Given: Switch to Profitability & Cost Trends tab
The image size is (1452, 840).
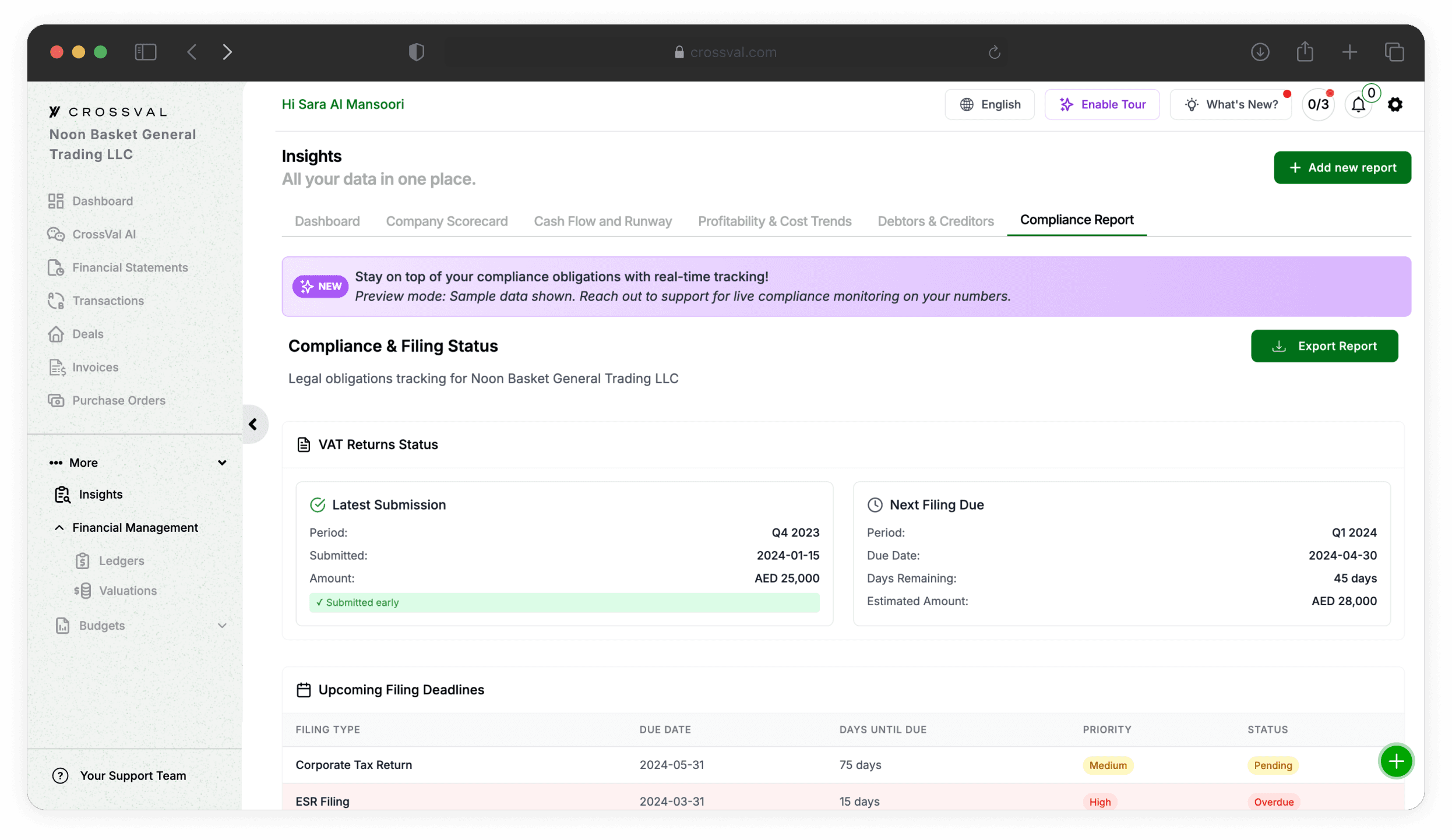Looking at the screenshot, I should pyautogui.click(x=774, y=221).
